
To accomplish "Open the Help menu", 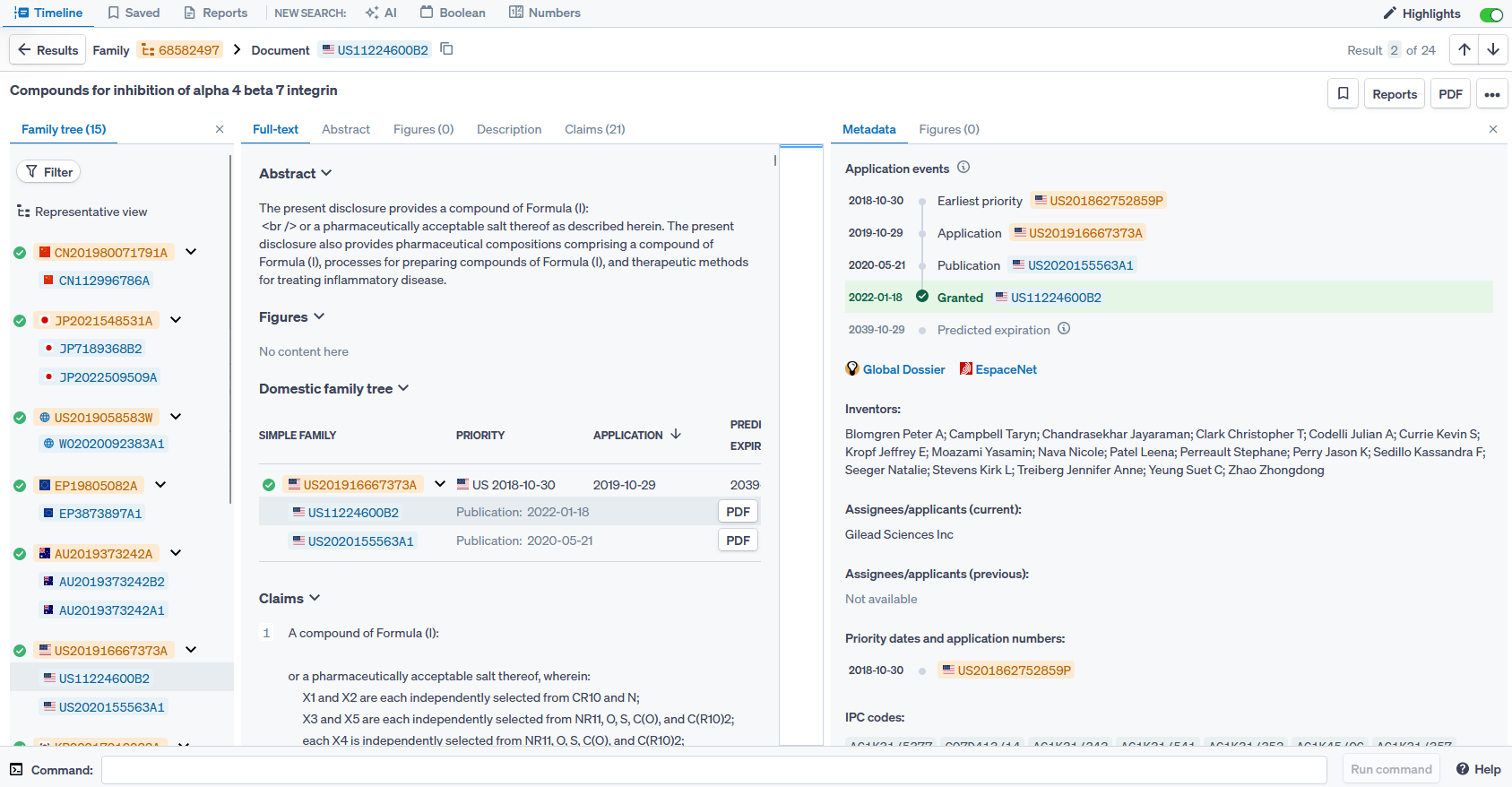I will click(x=1479, y=769).
